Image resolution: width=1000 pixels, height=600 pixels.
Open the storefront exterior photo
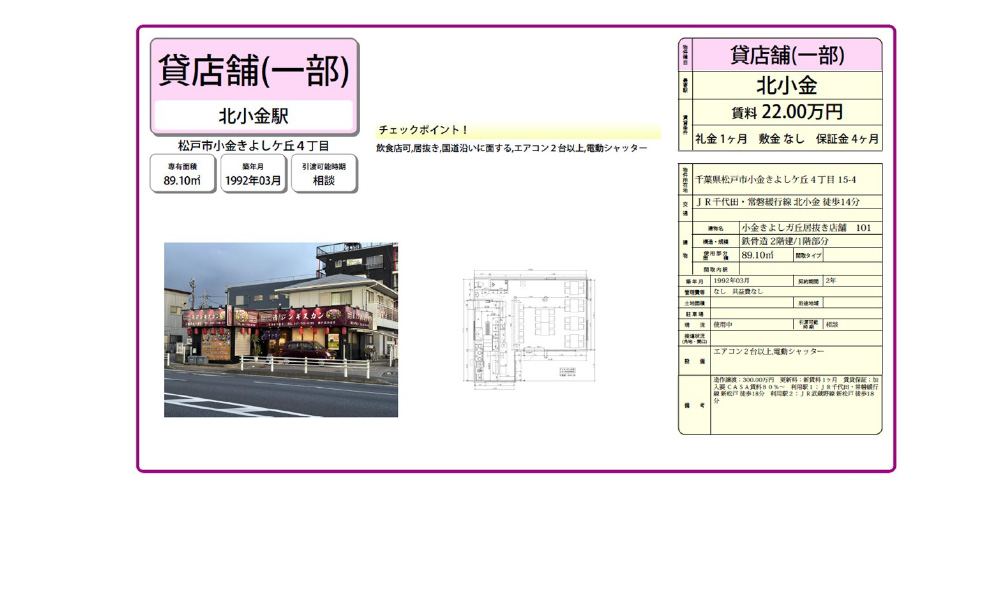pos(281,330)
